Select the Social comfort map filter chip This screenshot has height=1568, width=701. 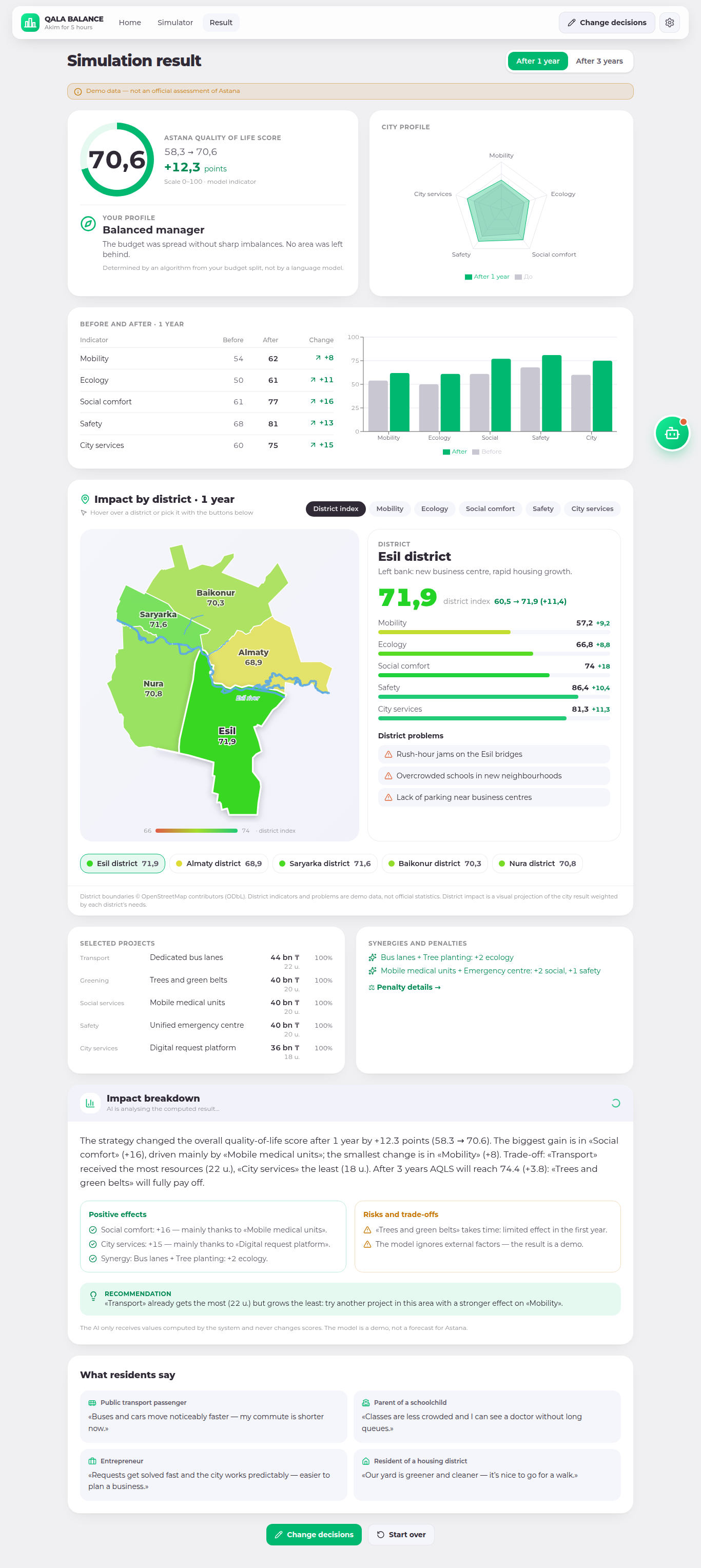(x=490, y=509)
